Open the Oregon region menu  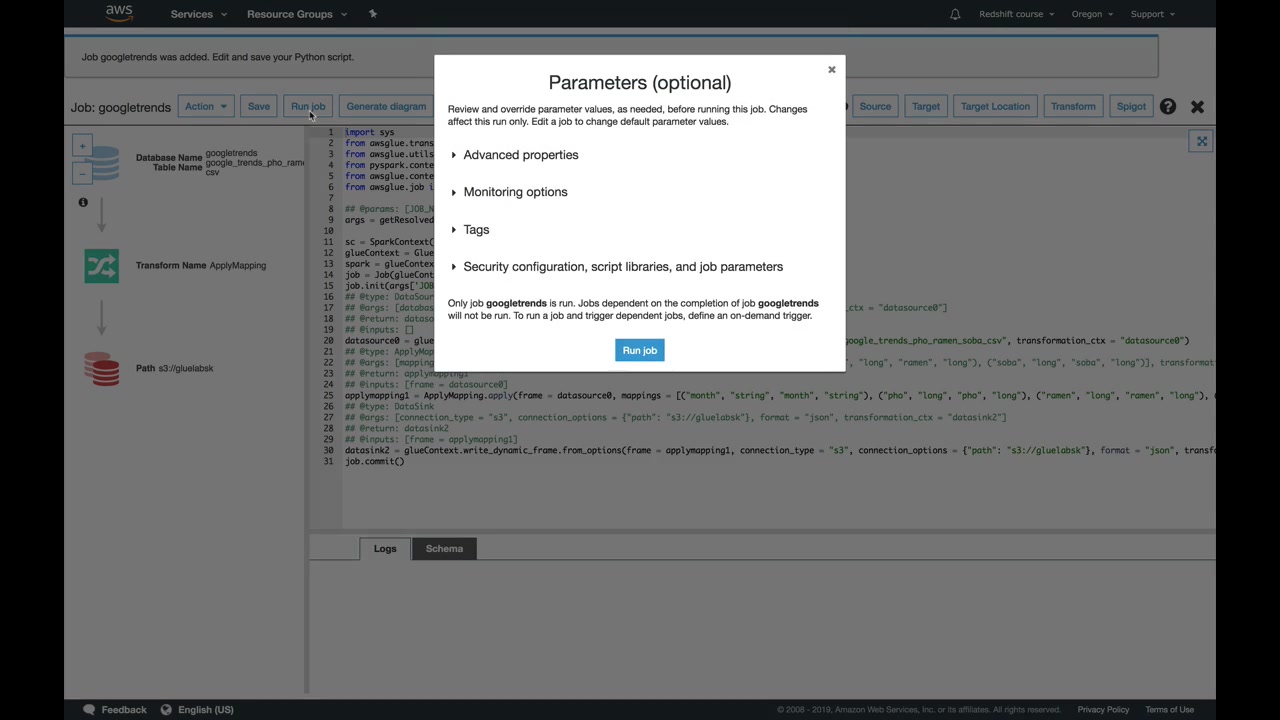pos(1091,14)
